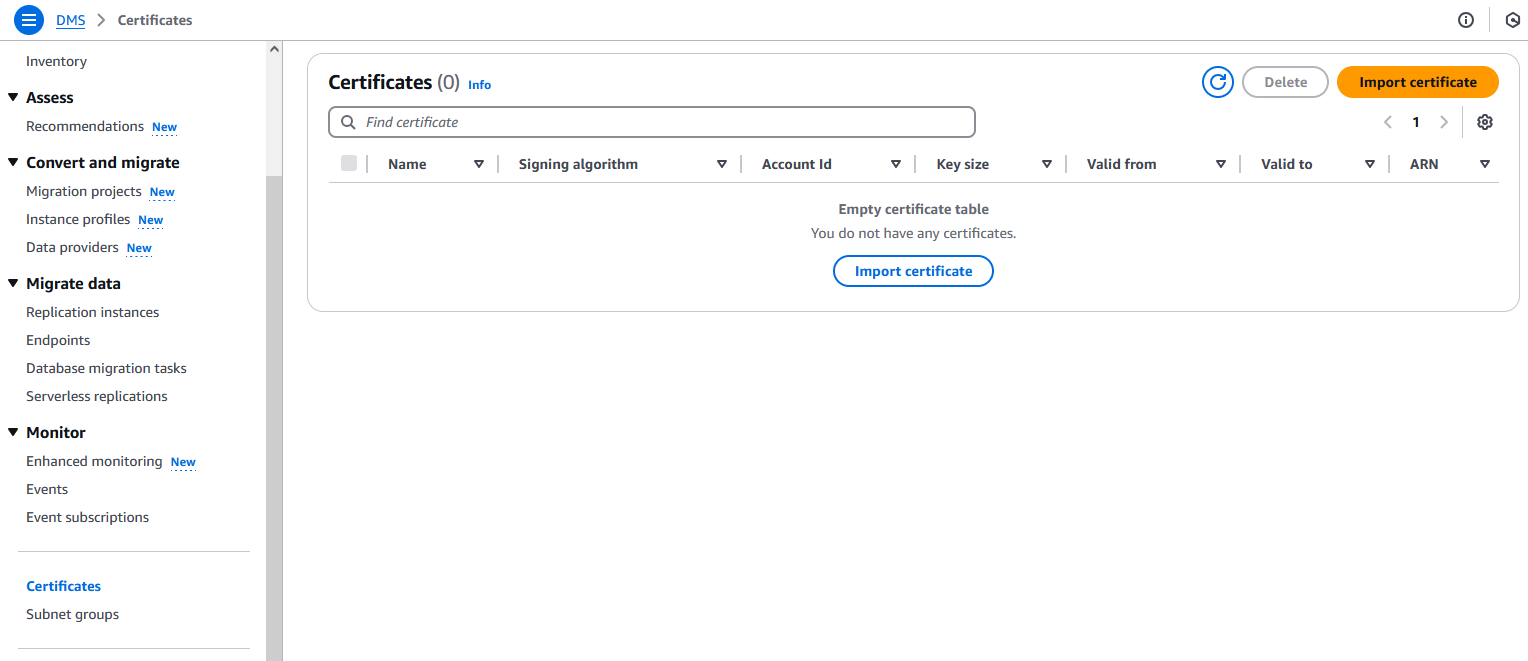Collapse the Assess section in the sidebar

coord(13,97)
